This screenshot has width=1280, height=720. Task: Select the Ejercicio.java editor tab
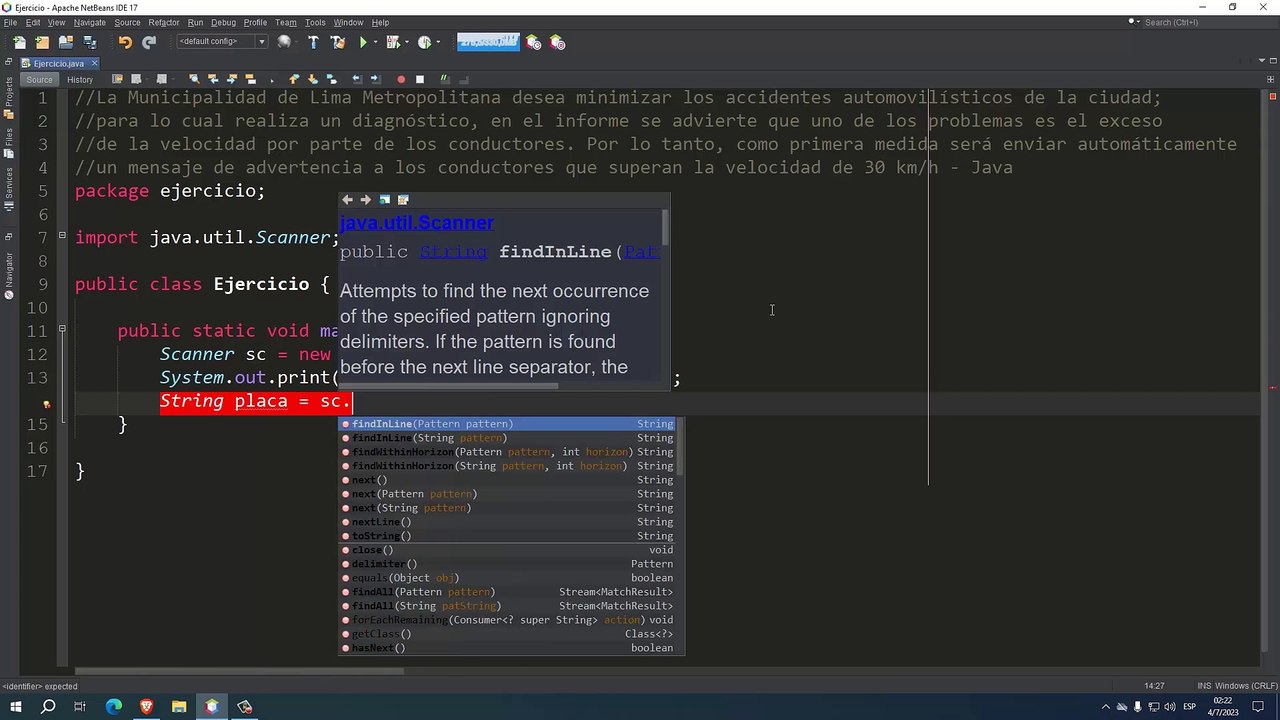[59, 63]
